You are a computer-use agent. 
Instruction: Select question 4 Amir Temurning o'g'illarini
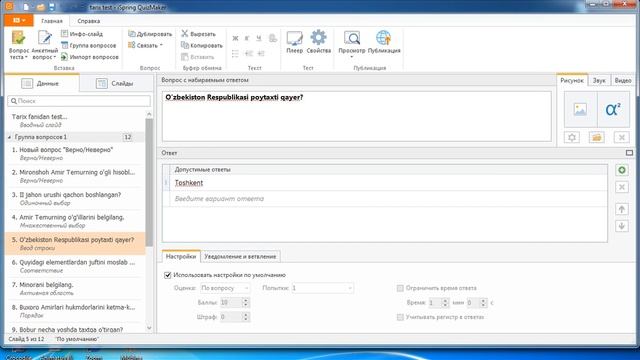pos(76,221)
